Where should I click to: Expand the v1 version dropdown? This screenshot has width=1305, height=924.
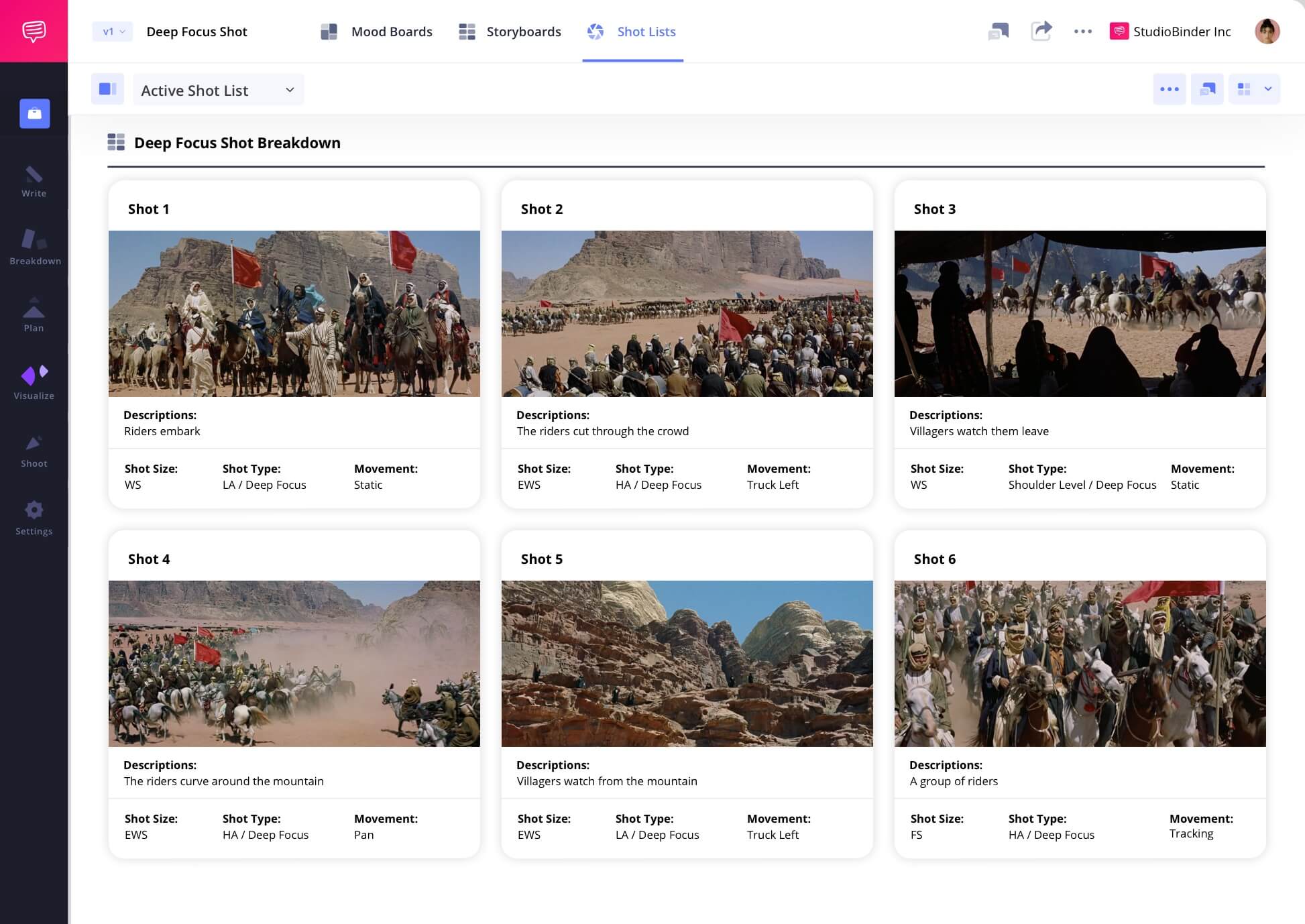(x=111, y=31)
